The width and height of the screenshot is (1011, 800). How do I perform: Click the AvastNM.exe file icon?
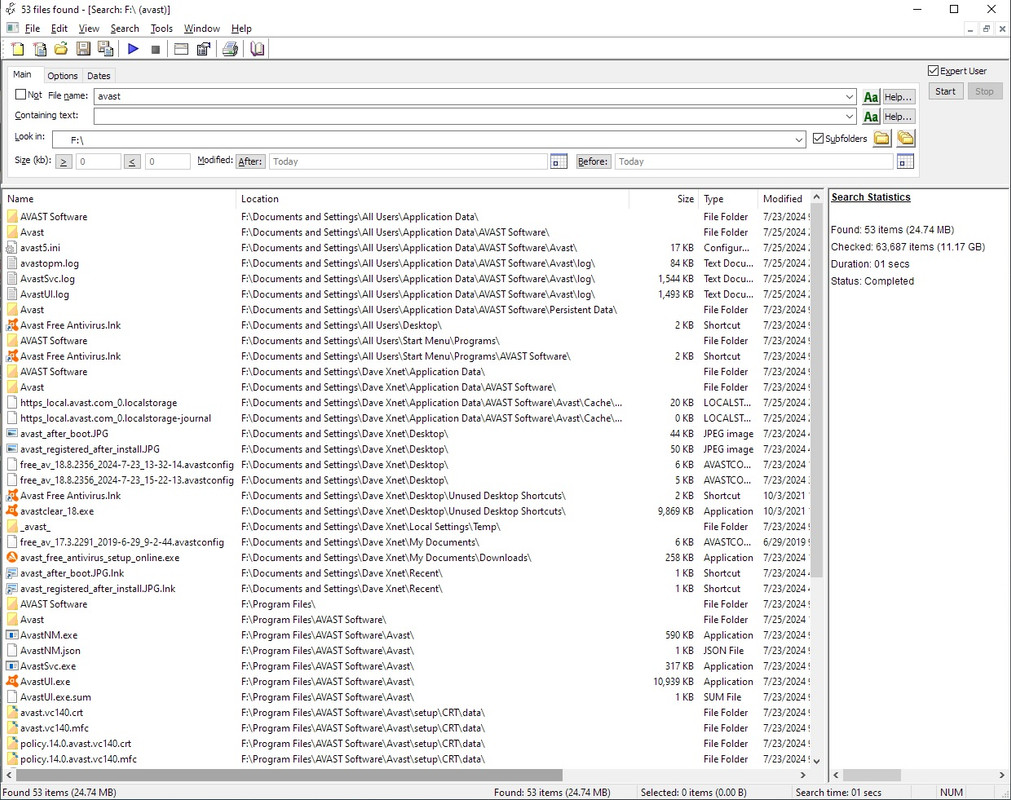tap(12, 635)
